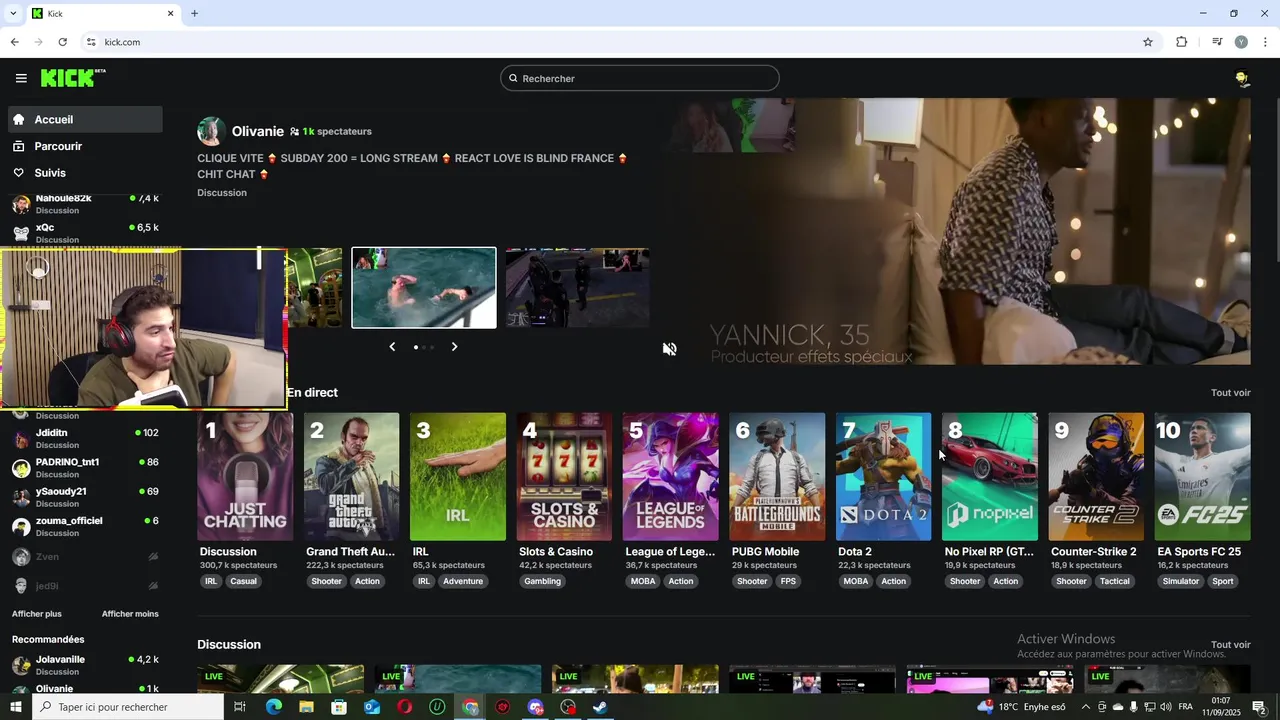The width and height of the screenshot is (1280, 720).
Task: Close the Kick browser tab
Action: [171, 13]
